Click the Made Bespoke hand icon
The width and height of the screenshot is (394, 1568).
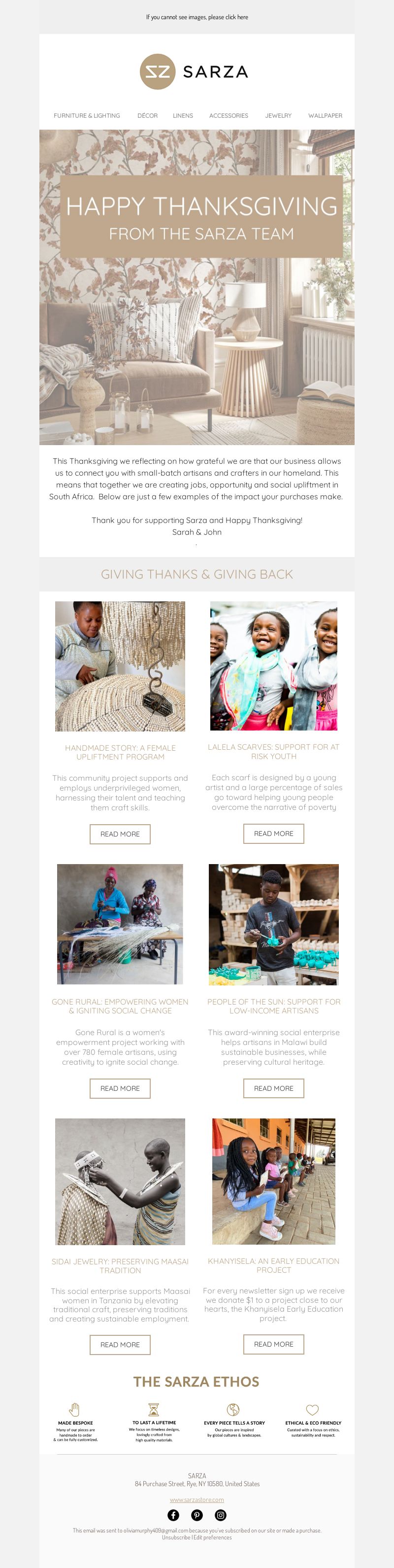(75, 1410)
